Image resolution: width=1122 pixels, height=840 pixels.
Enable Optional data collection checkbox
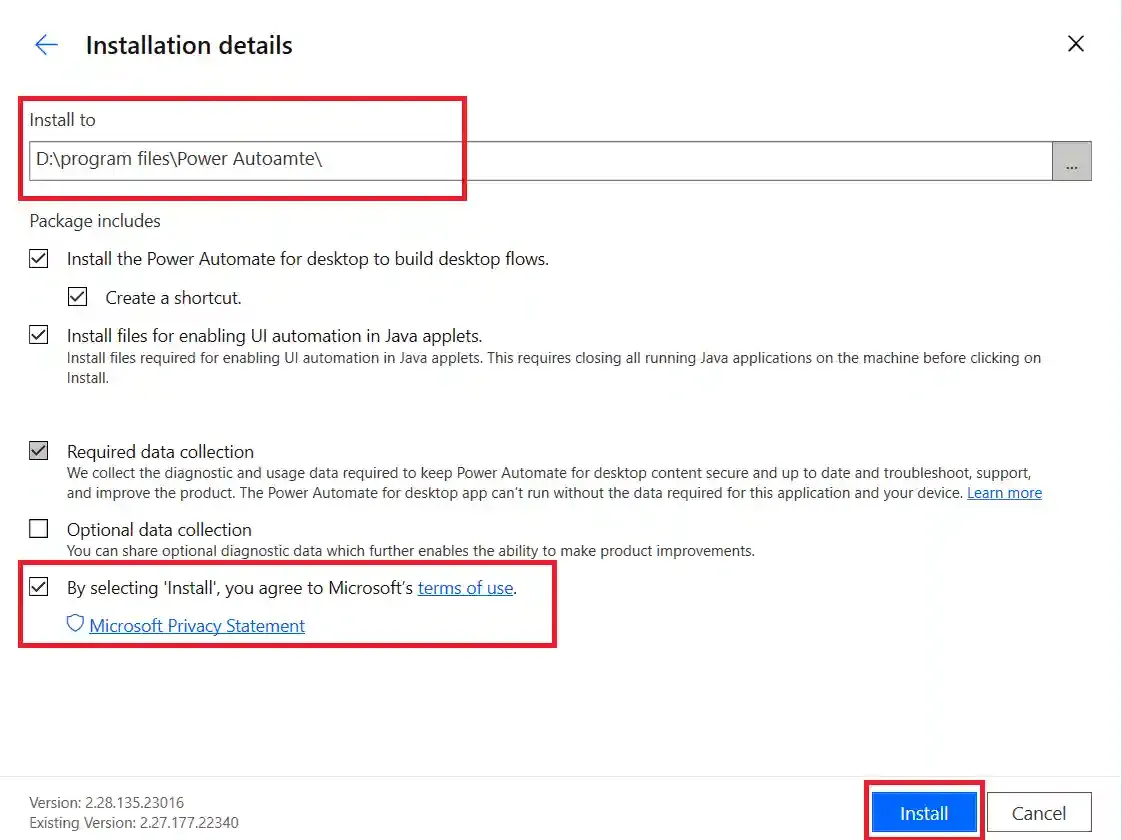click(x=39, y=529)
